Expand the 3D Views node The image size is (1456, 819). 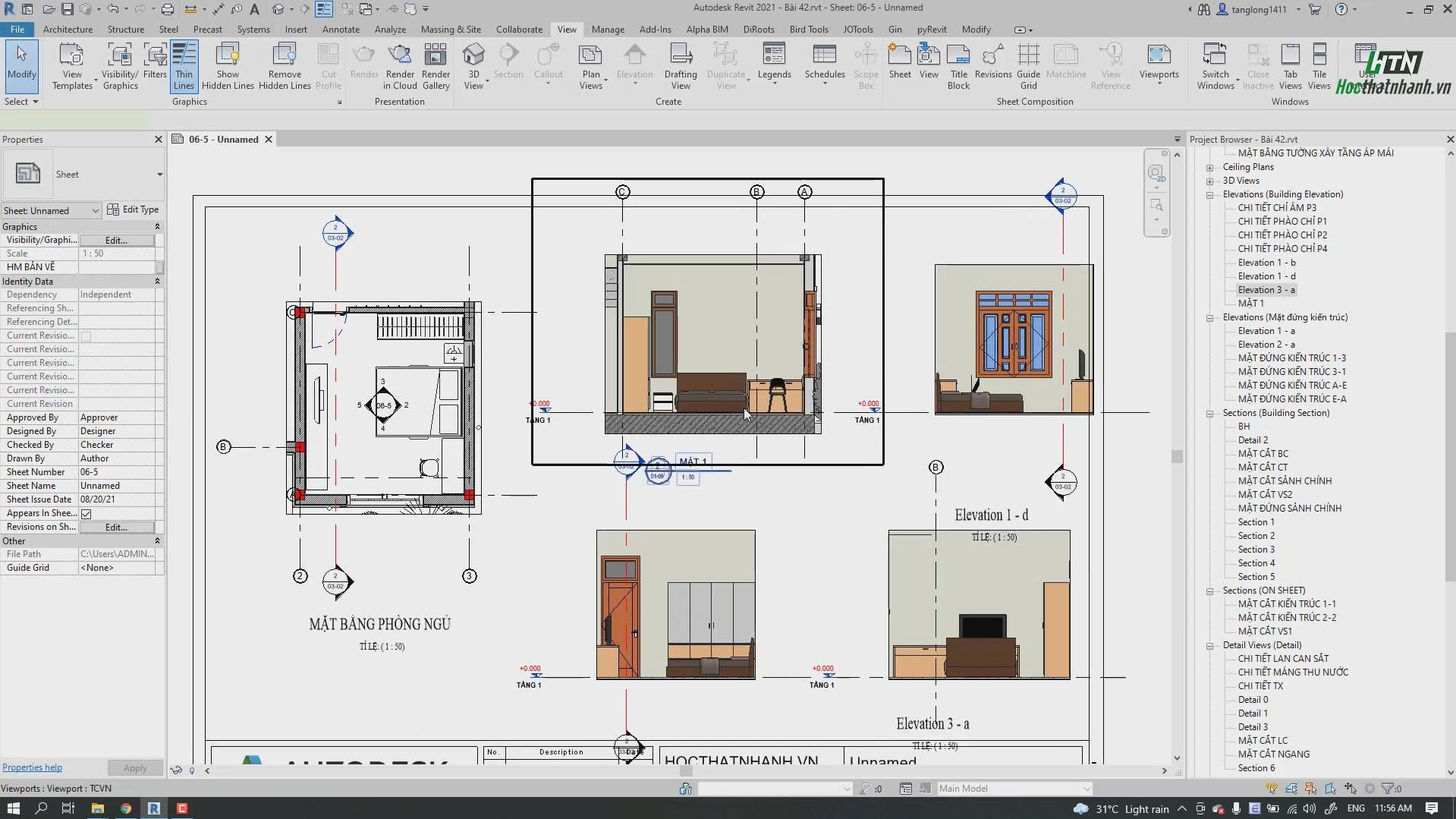[1209, 181]
